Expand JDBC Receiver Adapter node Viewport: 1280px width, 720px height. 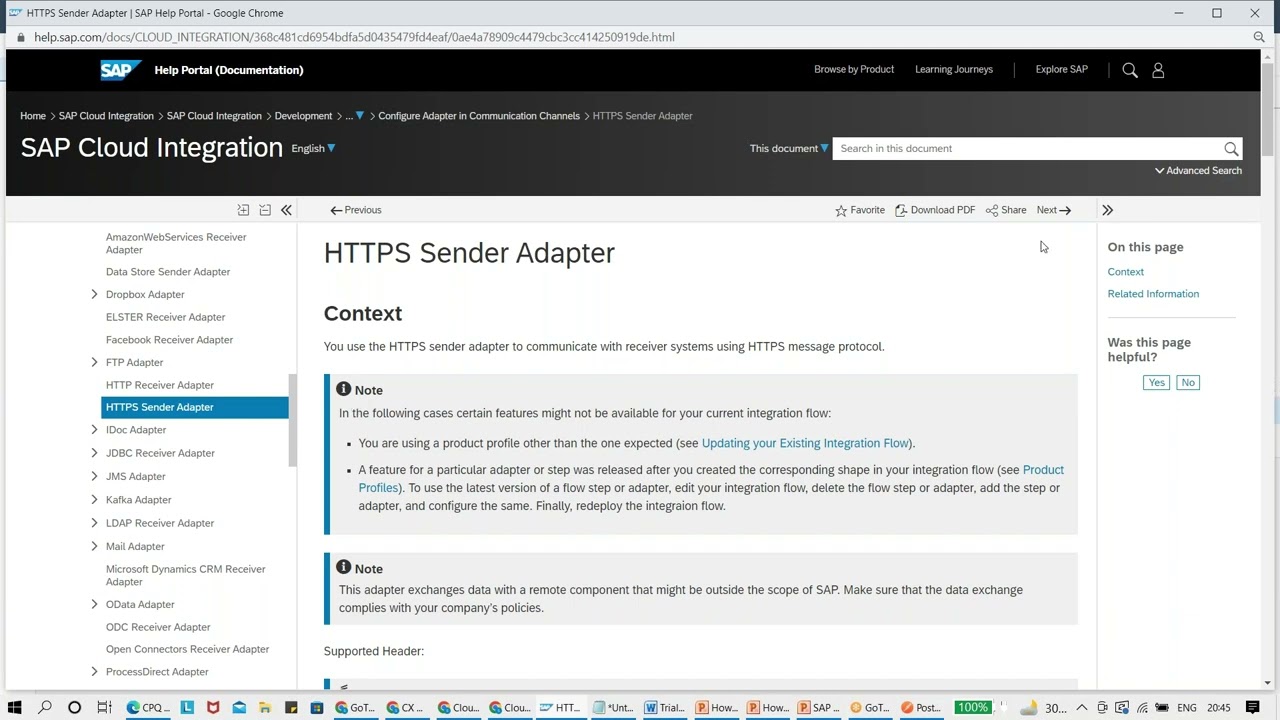tap(95, 453)
